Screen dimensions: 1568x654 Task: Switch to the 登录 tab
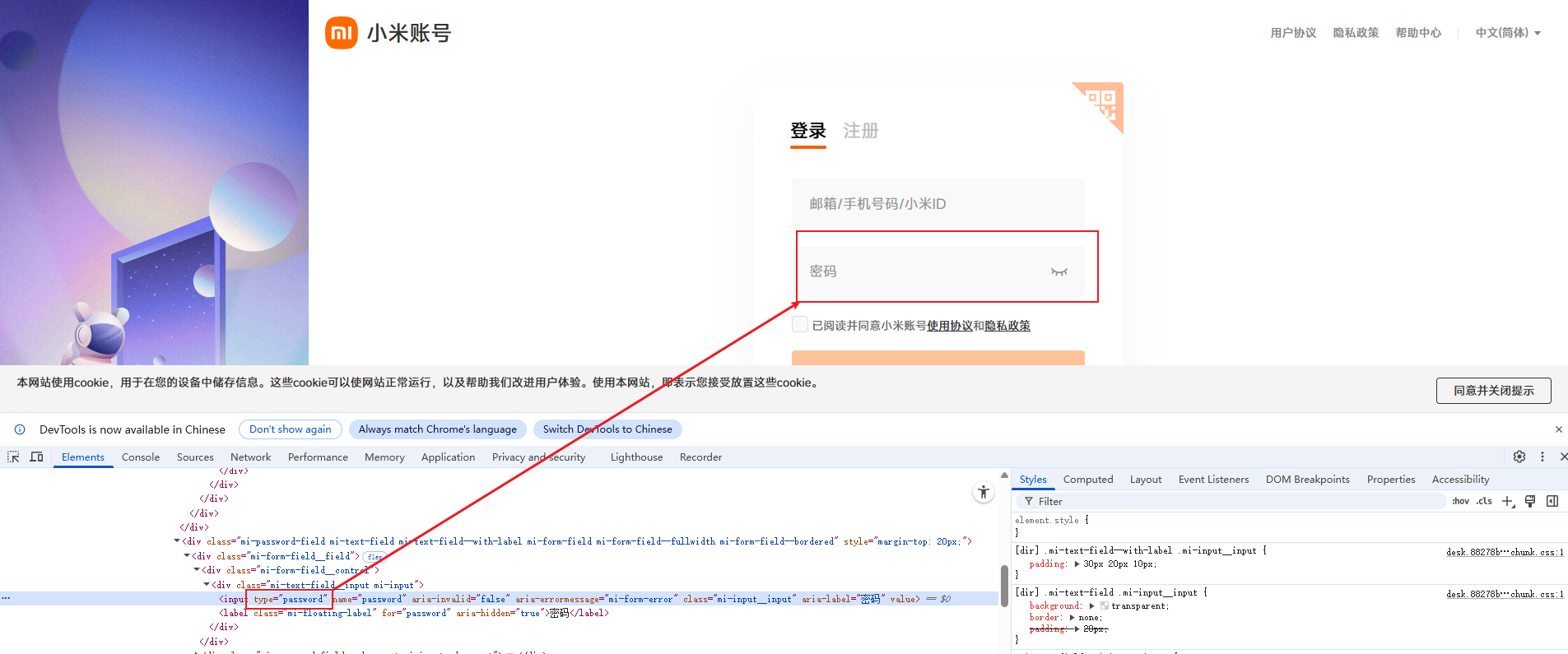808,131
